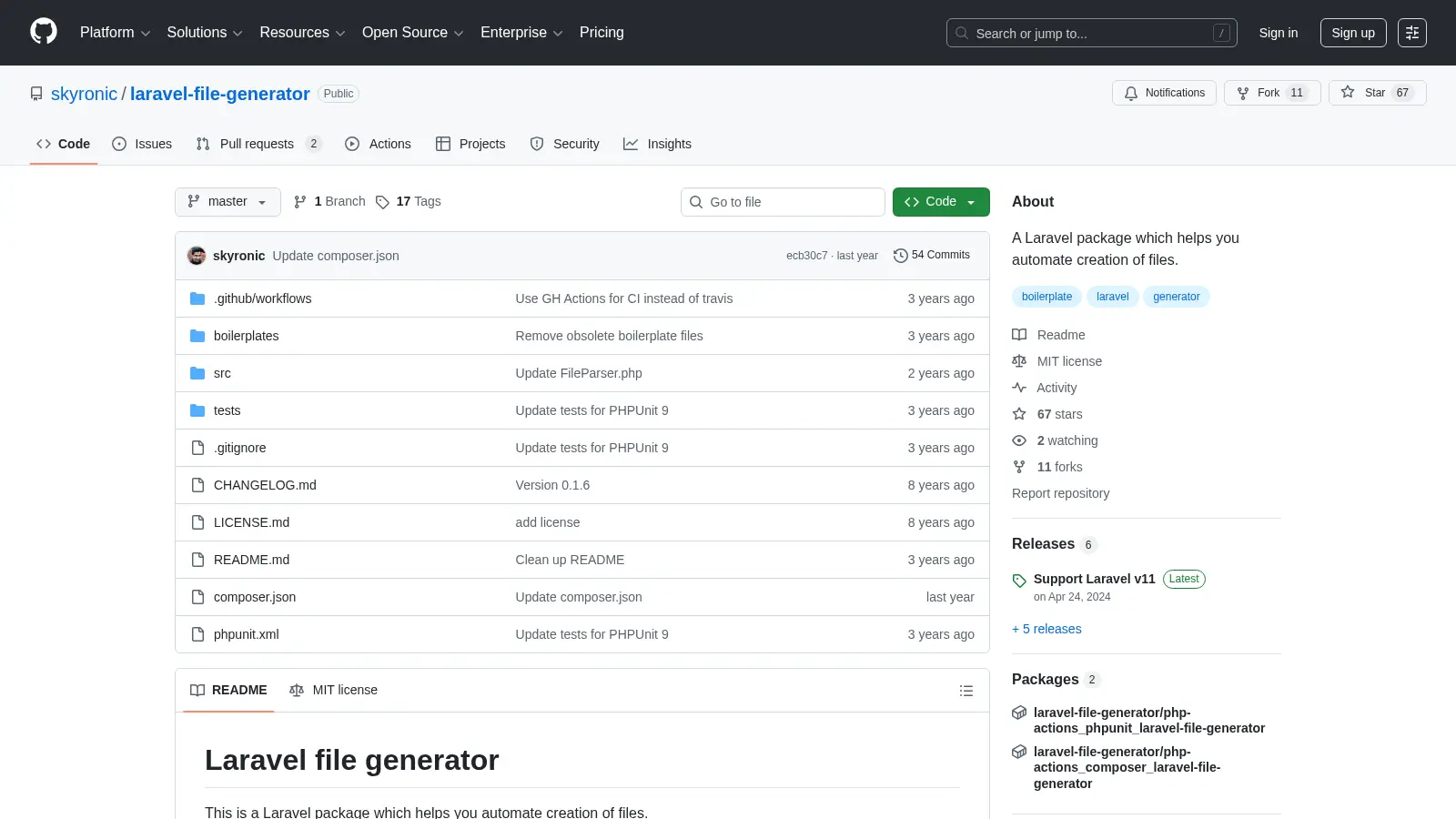Click the eye icon next to 2 watching
This screenshot has width=1456, height=819.
tap(1019, 440)
